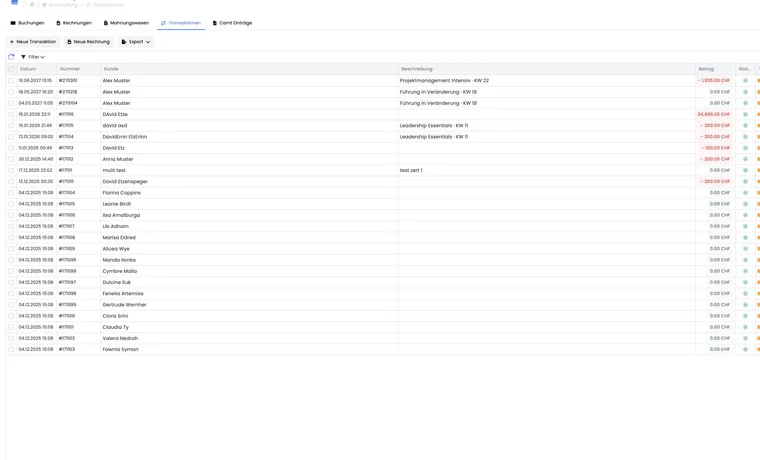Click status icon in Lib Adham row
This screenshot has width=760, height=460.
coord(745,226)
